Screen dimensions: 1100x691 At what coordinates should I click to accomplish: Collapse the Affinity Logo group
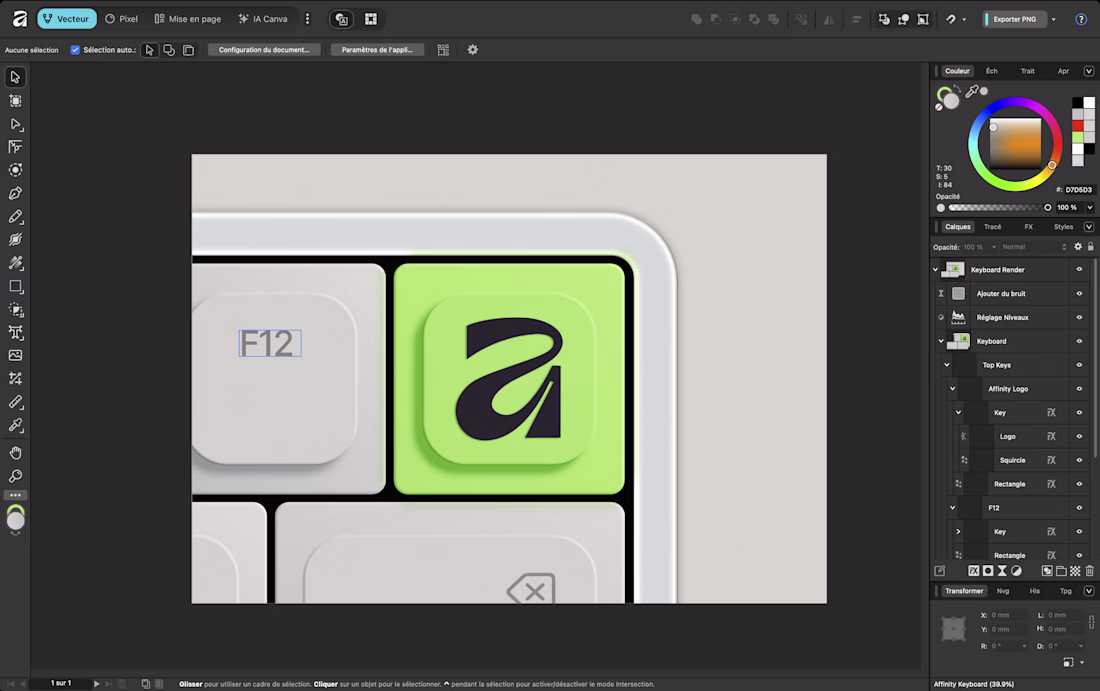pos(952,389)
